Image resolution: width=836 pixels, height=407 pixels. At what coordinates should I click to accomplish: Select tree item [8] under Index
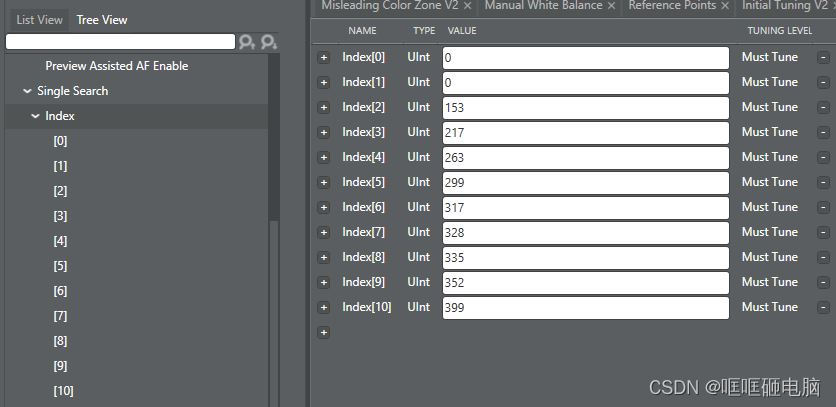click(x=60, y=341)
